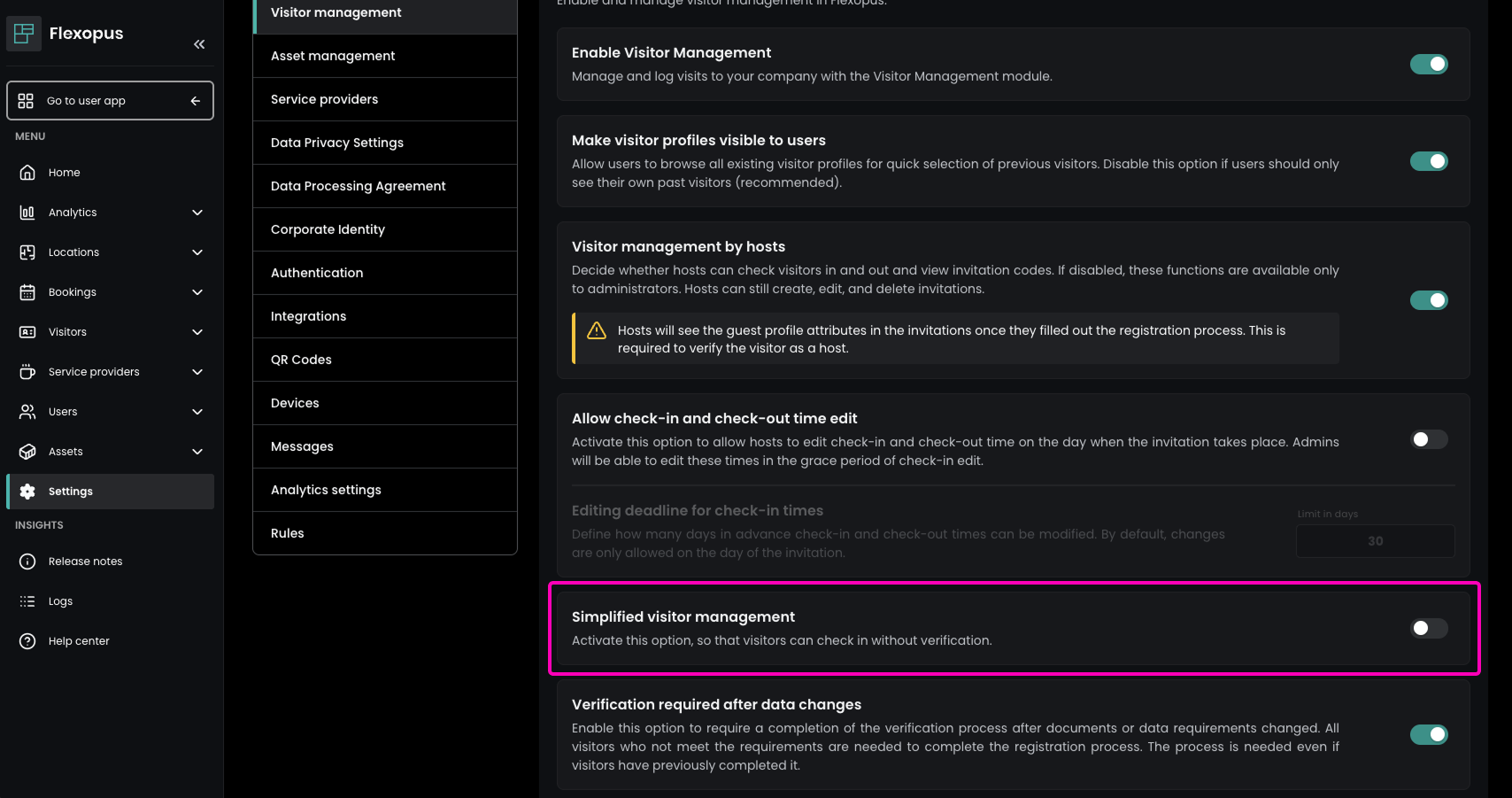
Task: Click the Analytics chart icon
Action: 27,213
